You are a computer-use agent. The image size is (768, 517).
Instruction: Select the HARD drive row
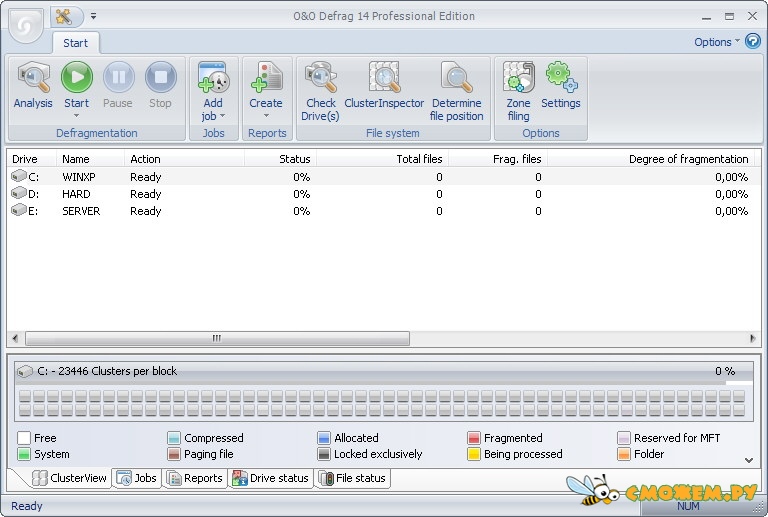(x=384, y=194)
